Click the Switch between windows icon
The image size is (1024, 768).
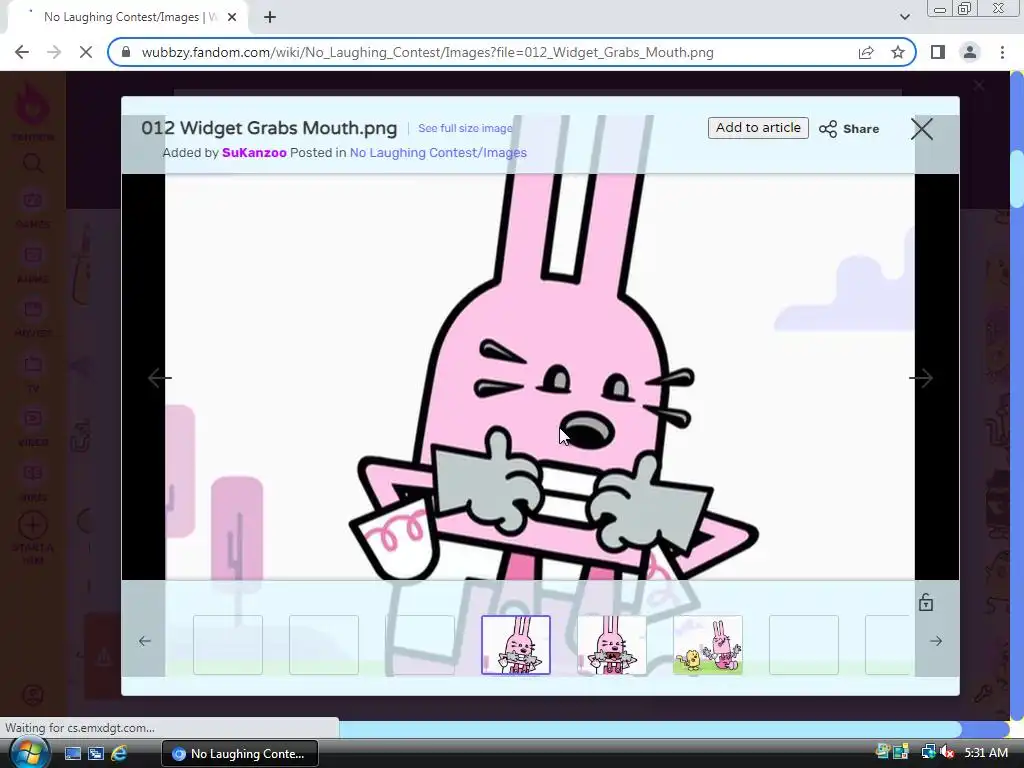(x=96, y=754)
